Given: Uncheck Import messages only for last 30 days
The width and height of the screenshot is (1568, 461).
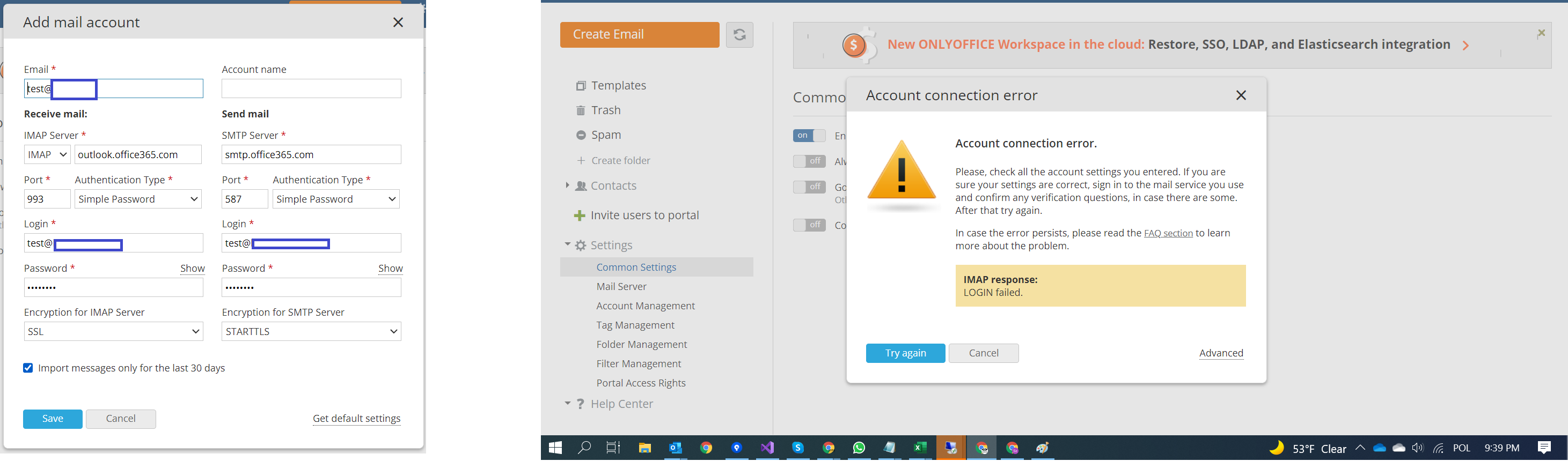Looking at the screenshot, I should point(28,368).
